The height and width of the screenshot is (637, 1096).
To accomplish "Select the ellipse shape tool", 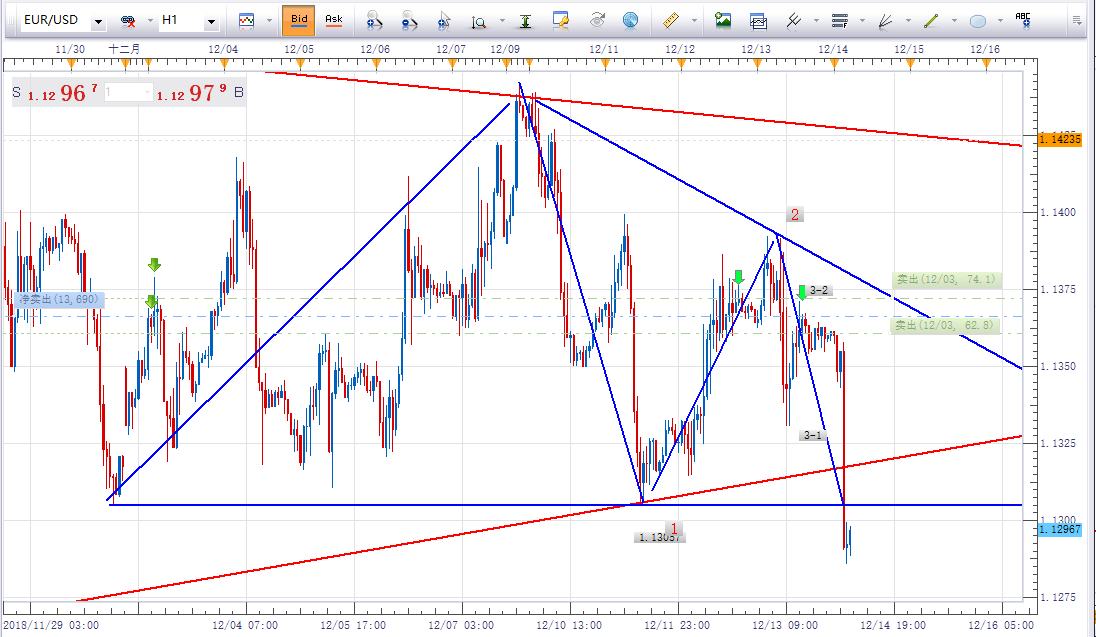I will [978, 22].
